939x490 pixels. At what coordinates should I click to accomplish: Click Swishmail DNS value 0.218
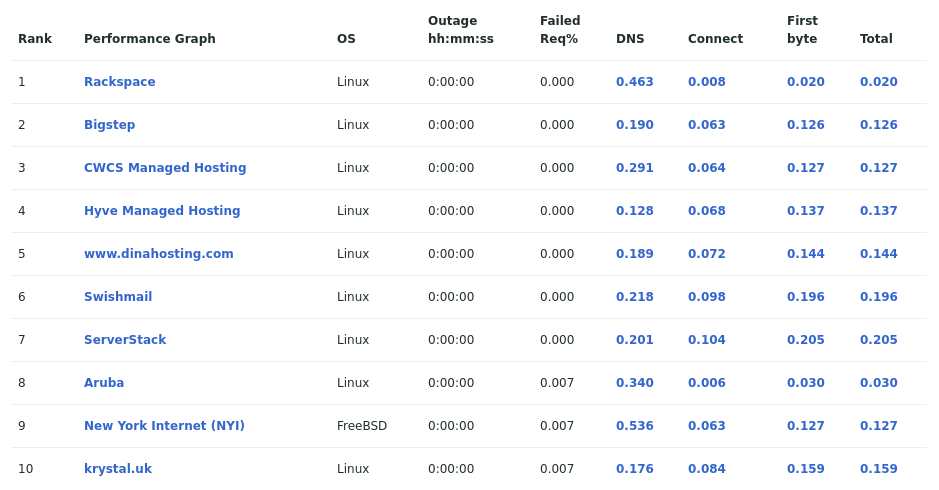635,297
